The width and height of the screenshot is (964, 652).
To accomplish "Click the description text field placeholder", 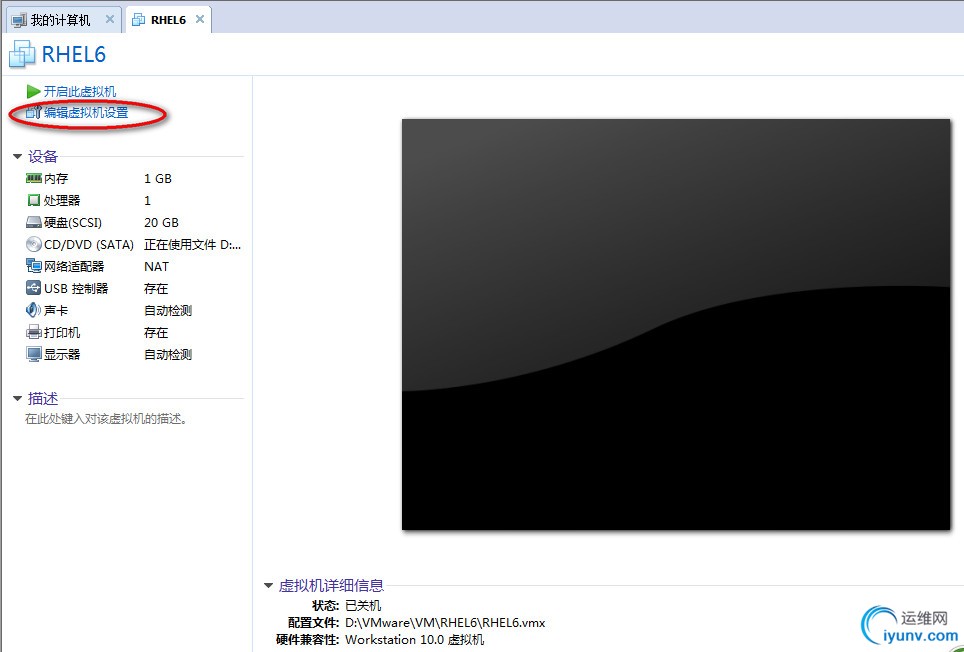I will (x=106, y=419).
